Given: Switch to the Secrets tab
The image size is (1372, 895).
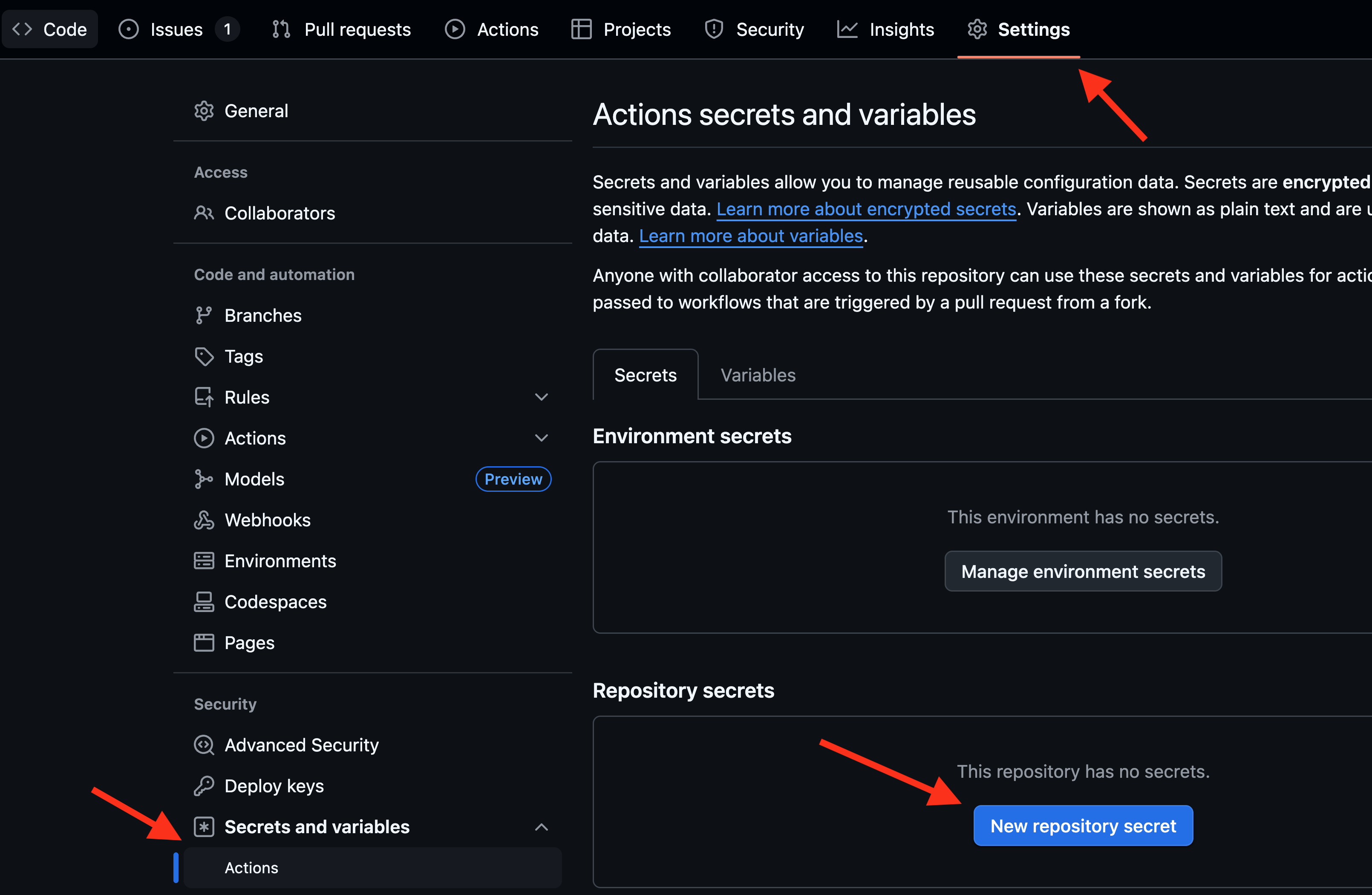Looking at the screenshot, I should pos(645,375).
